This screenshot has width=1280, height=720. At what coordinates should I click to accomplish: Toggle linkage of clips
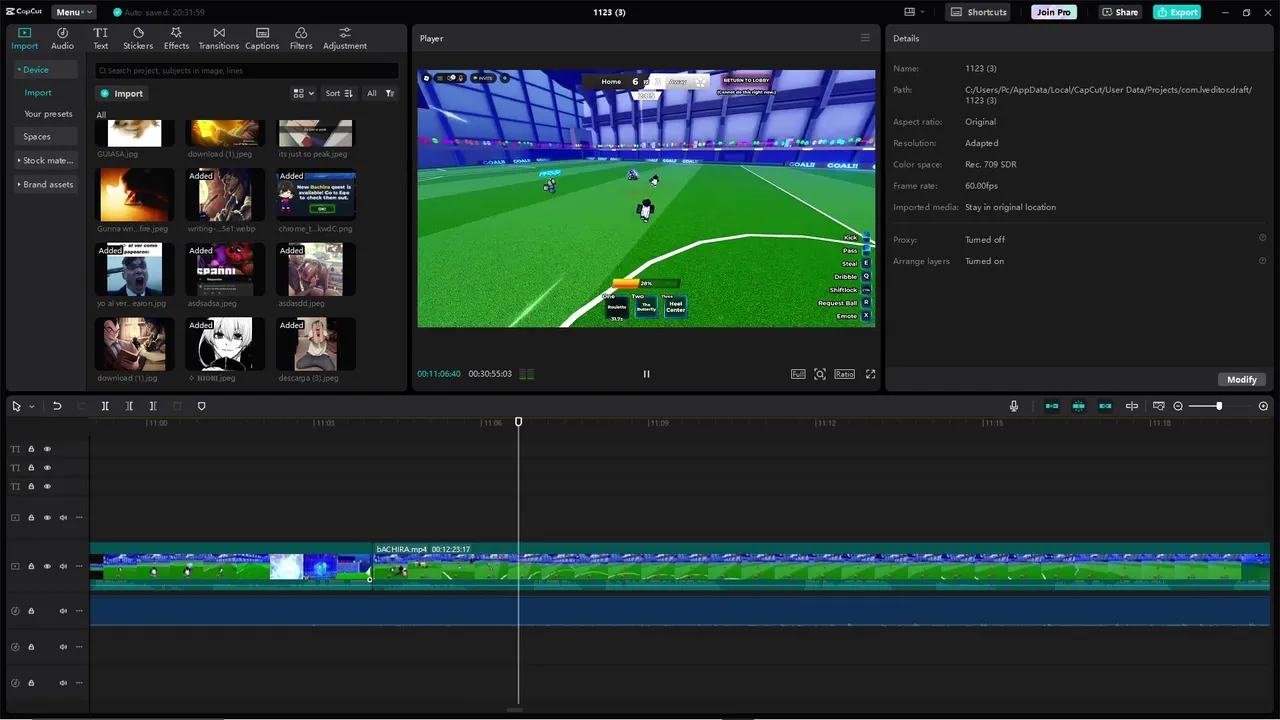point(1105,406)
